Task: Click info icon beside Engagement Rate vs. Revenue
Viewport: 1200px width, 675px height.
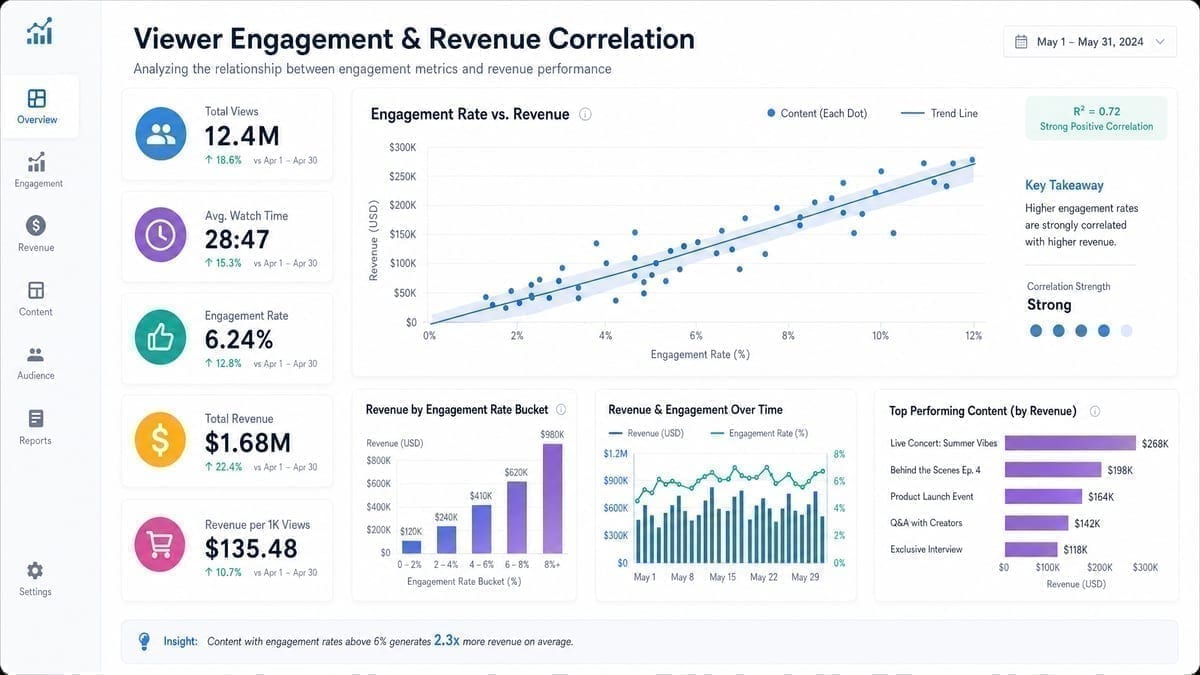Action: [x=585, y=114]
